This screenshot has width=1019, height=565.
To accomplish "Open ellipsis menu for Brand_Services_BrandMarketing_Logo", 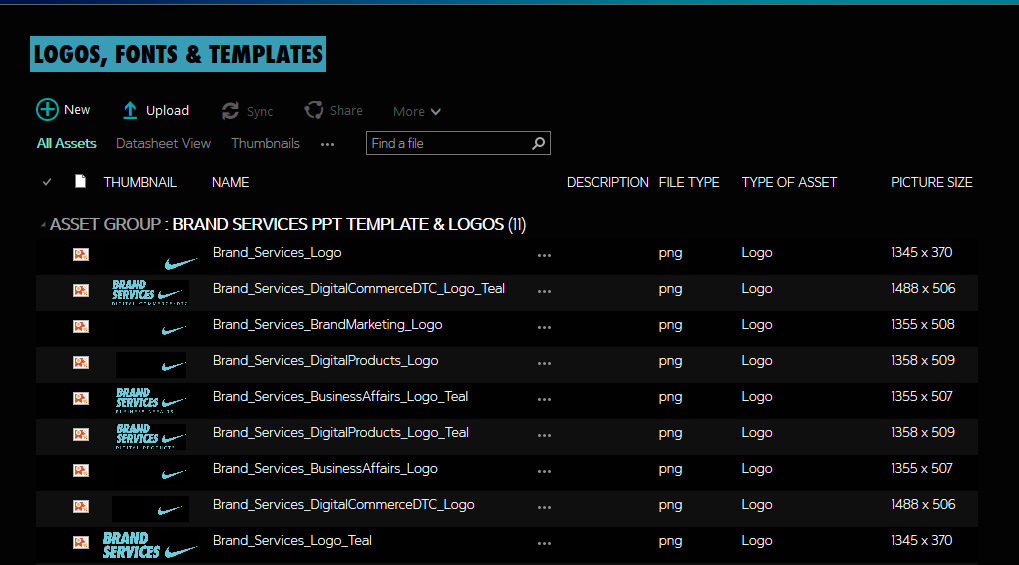I will coord(544,328).
